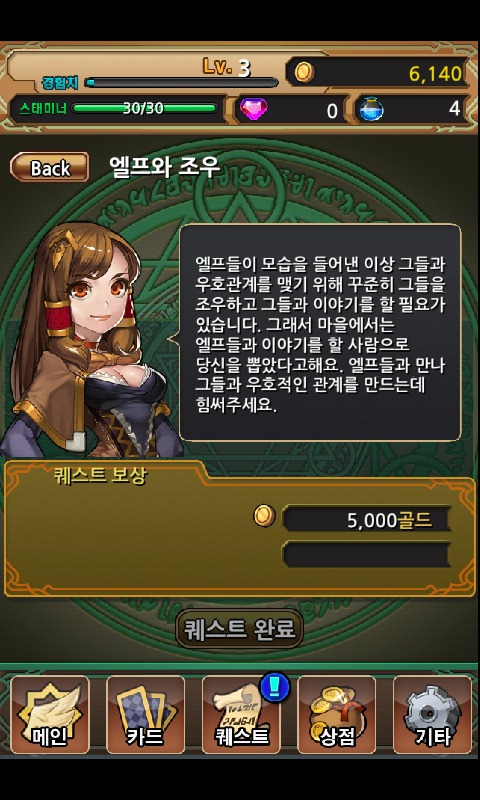Image resolution: width=480 pixels, height=800 pixels.
Task: Tap the gold coin icon in top bar
Action: (305, 72)
